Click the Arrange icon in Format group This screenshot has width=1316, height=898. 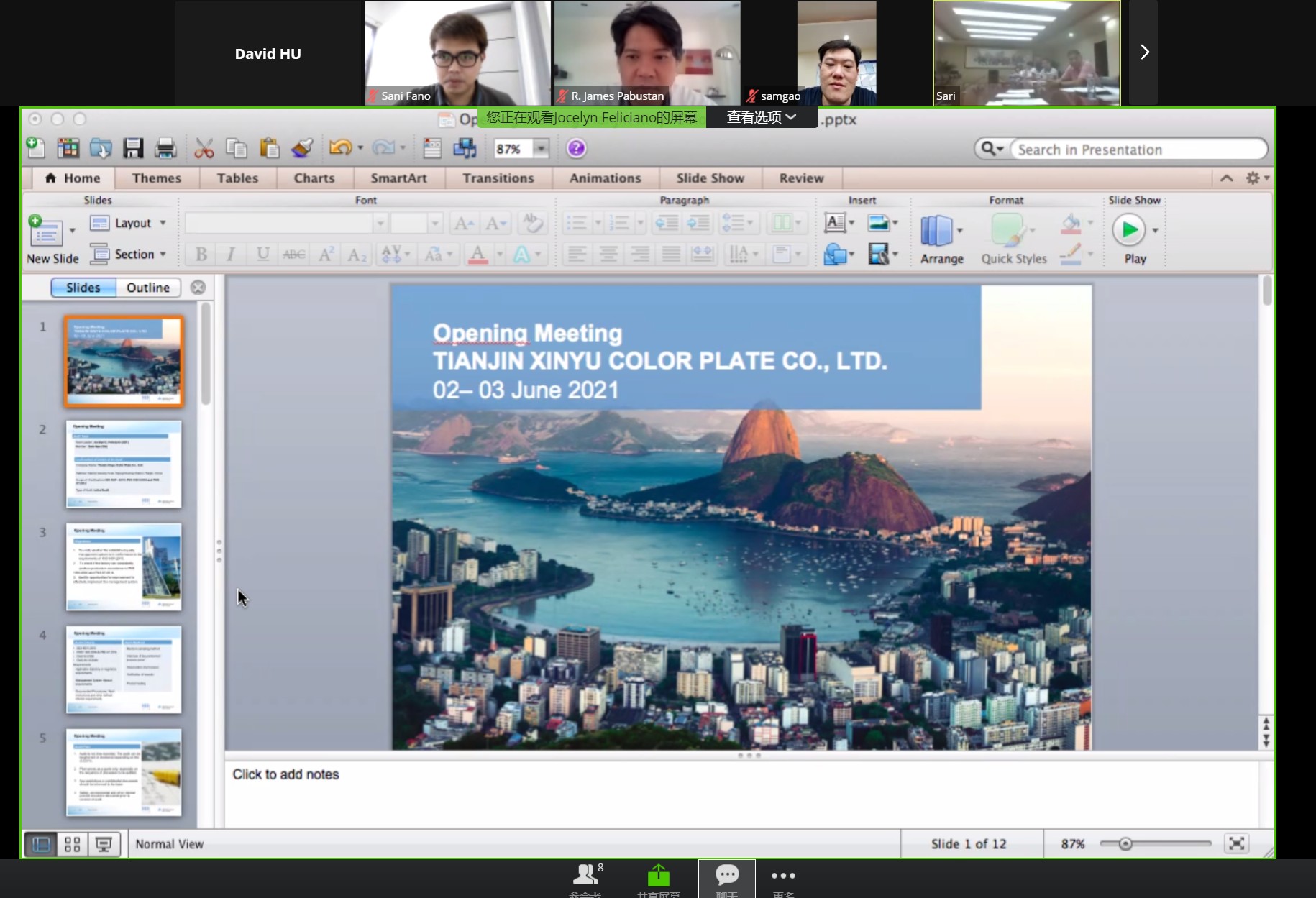pos(937,232)
